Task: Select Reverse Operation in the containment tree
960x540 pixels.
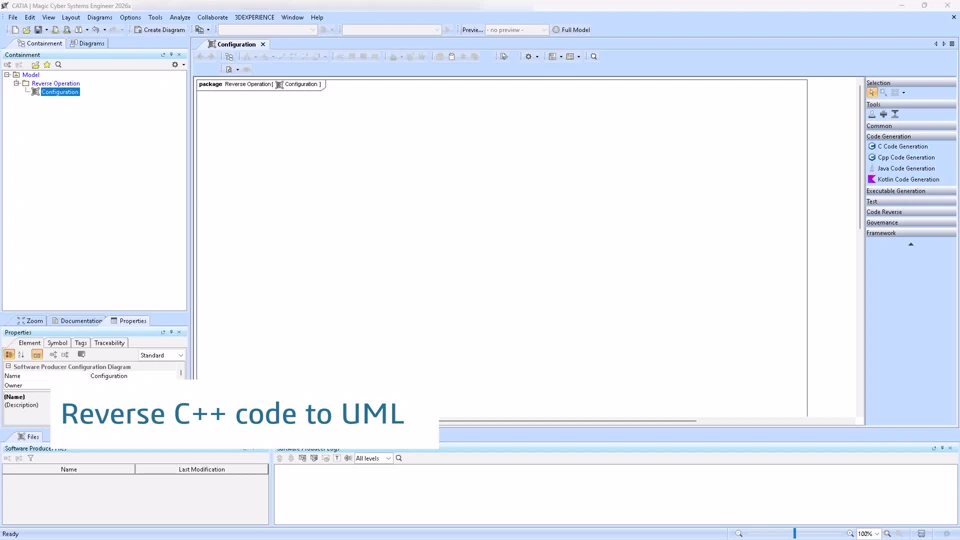Action: coord(56,83)
